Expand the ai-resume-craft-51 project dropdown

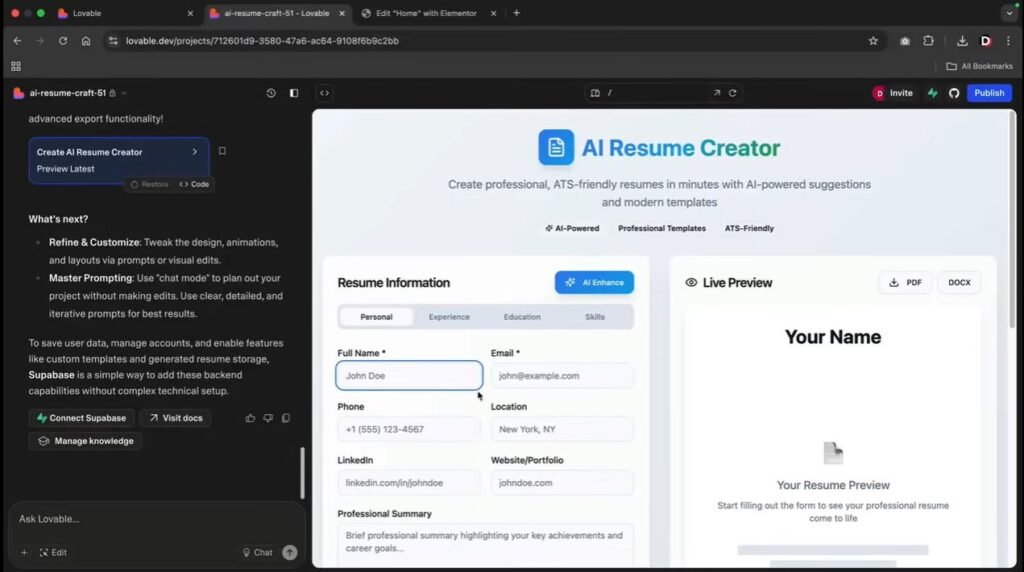click(x=124, y=93)
